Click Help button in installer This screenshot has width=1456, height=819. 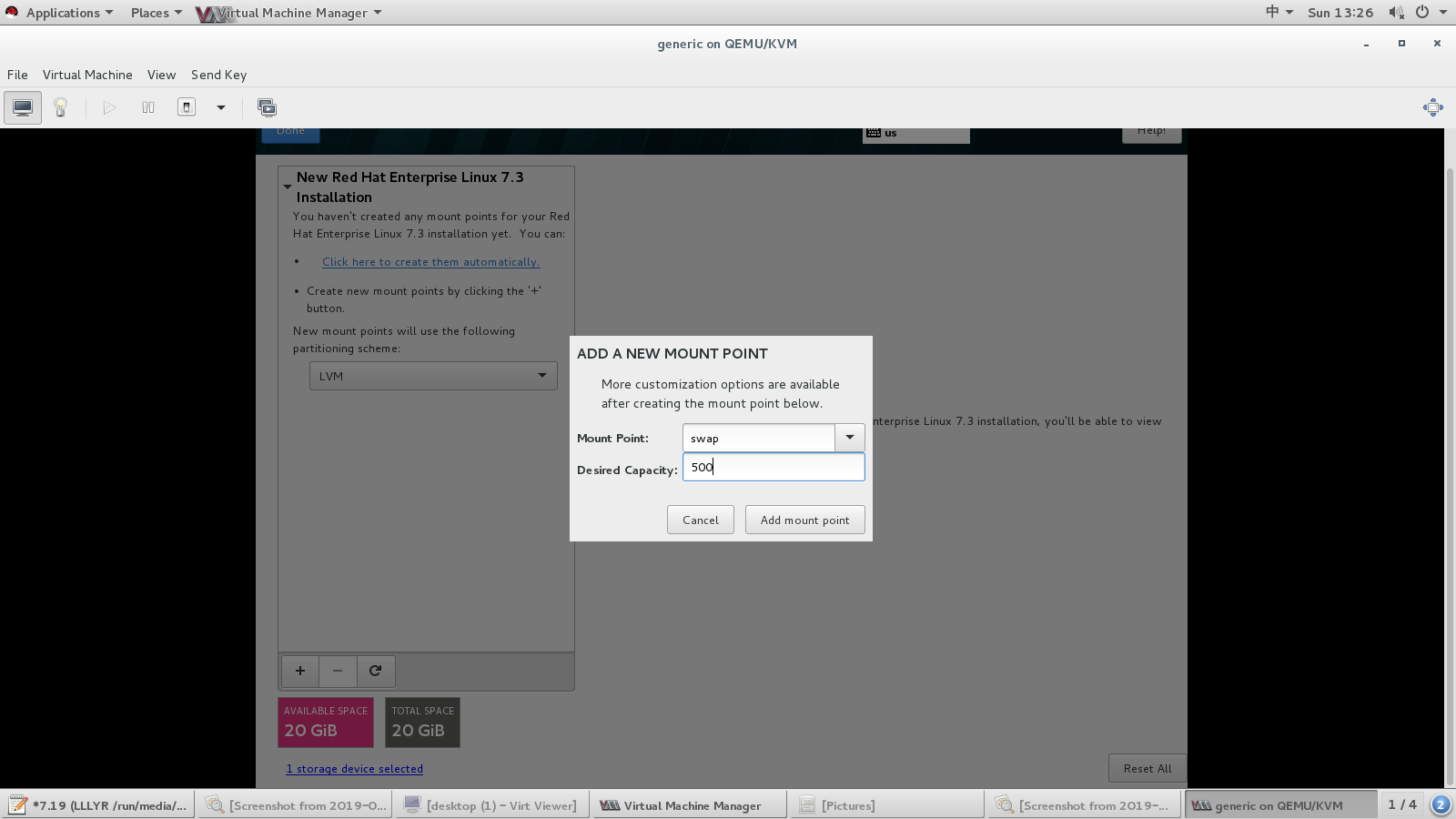(x=1151, y=133)
